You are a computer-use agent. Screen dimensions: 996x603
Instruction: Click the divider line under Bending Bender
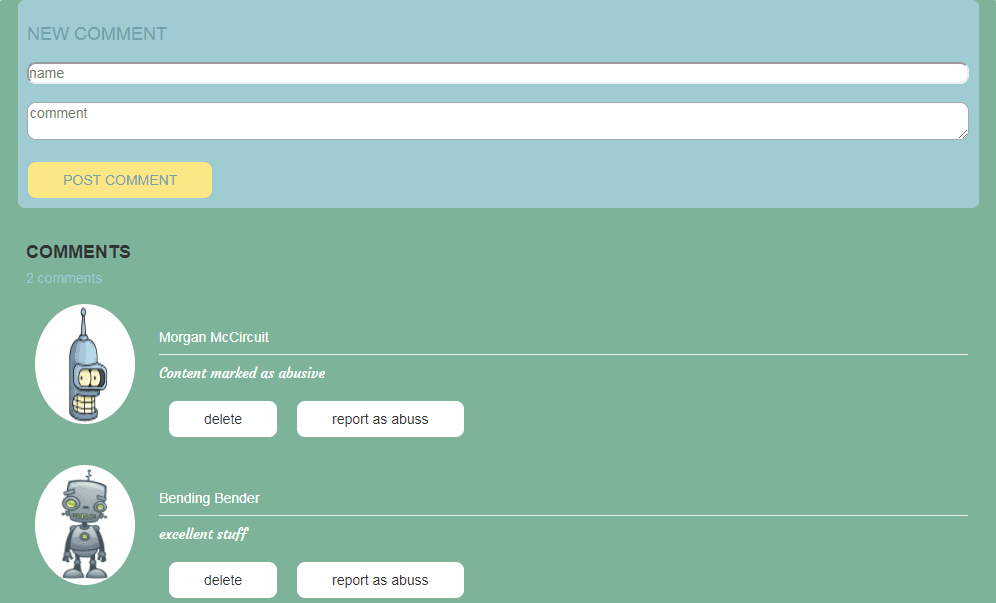563,515
